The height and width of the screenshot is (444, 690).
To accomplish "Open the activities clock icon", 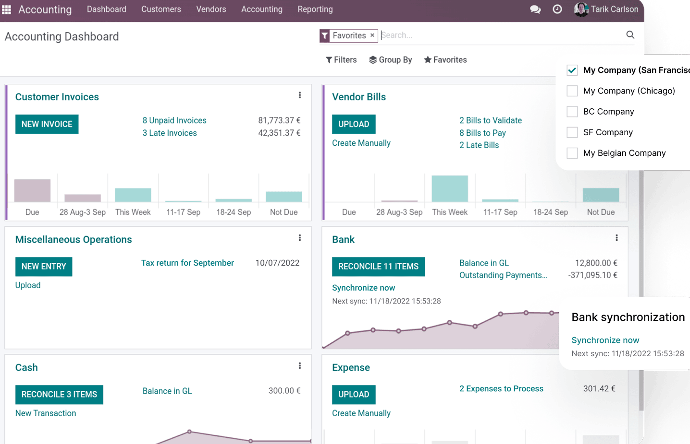I will coord(557,9).
